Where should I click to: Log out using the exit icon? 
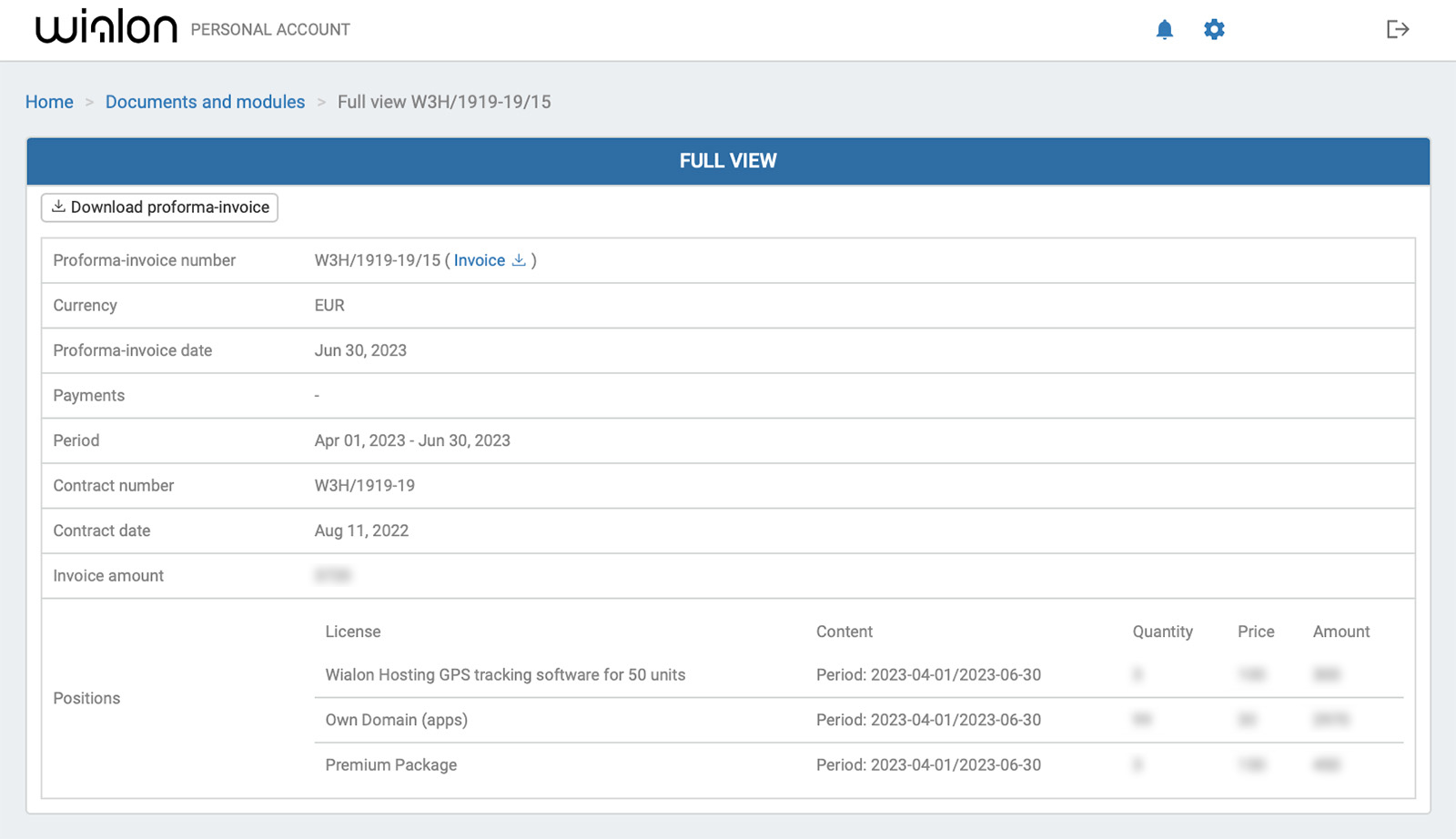[1397, 29]
